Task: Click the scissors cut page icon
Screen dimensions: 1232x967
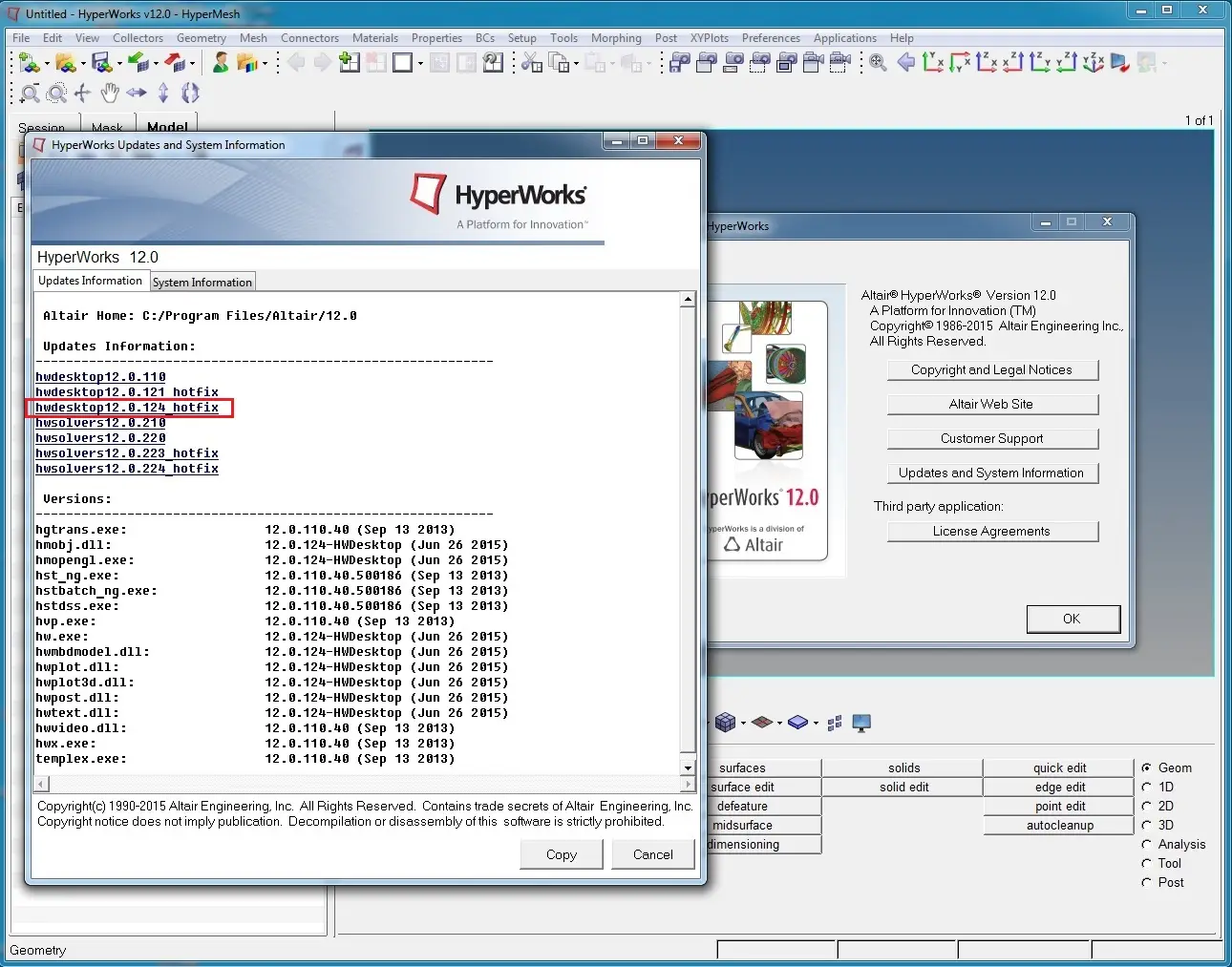Action: point(531,63)
